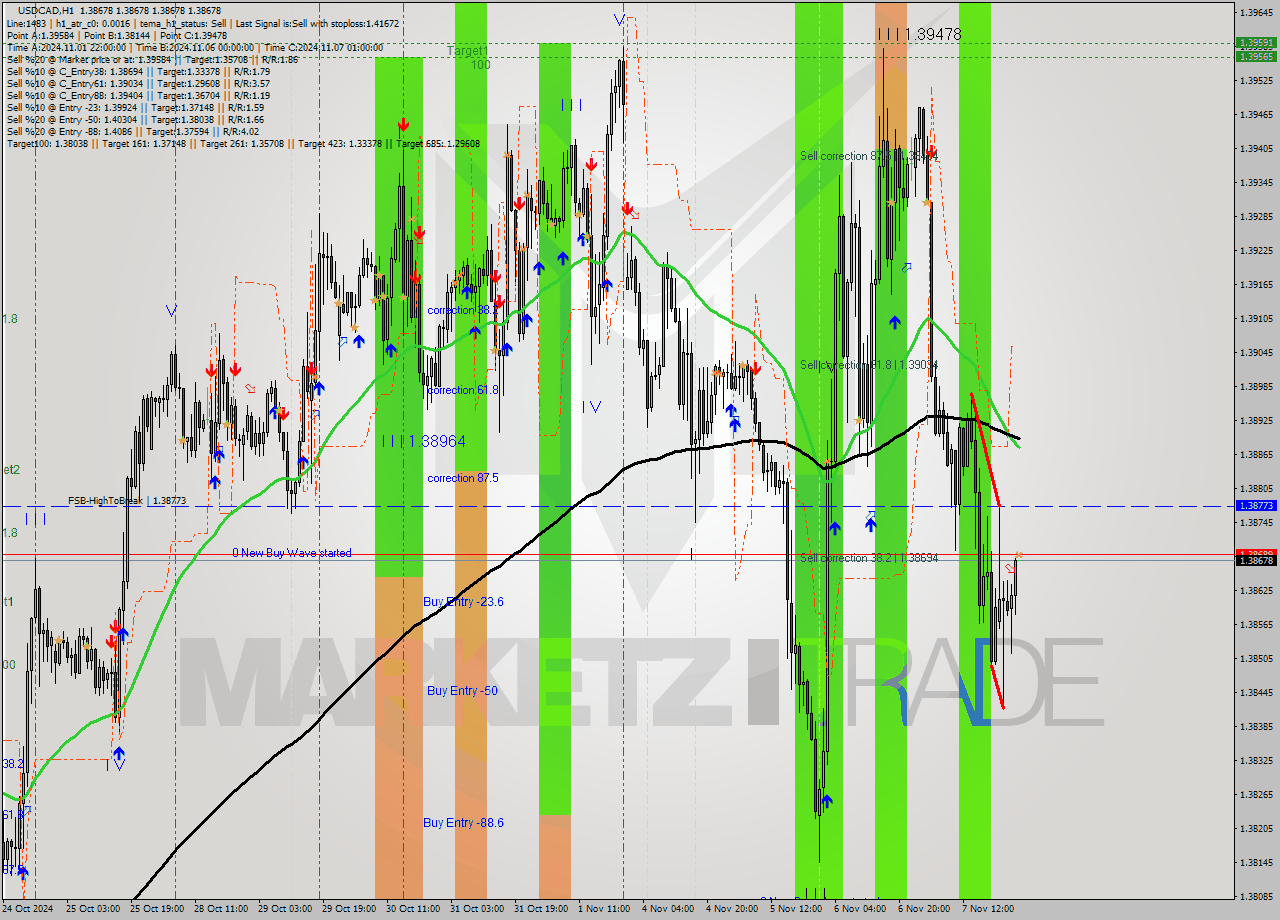Click the green 1.39591 price tag
Image resolution: width=1280 pixels, height=920 pixels.
tap(1256, 43)
